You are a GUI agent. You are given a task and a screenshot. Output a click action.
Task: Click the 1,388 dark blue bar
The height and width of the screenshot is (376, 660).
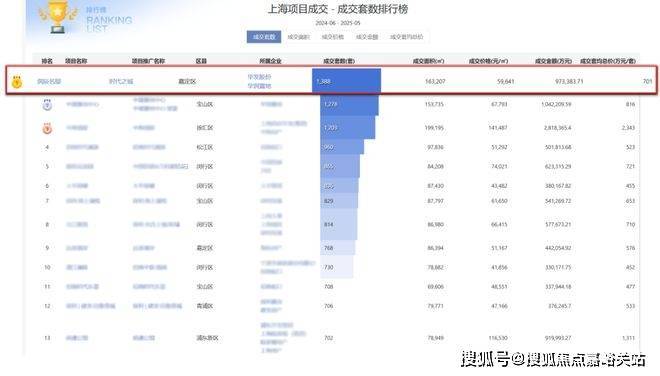coord(346,81)
